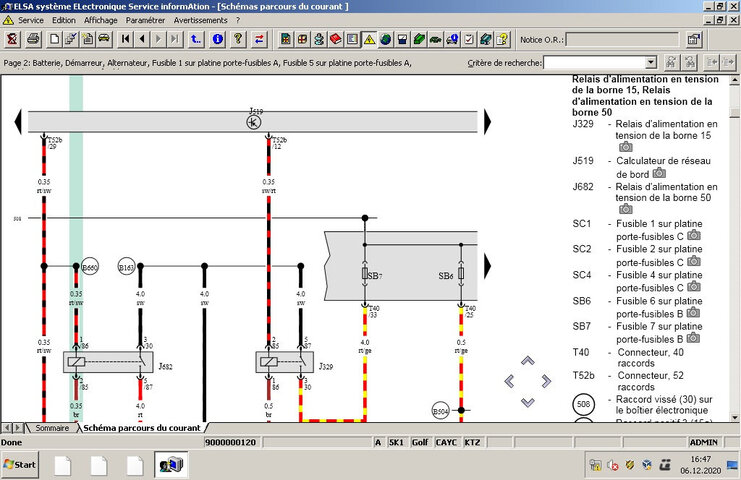Go to next page arrow
The image size is (741, 480).
pyautogui.click(x=158, y=39)
